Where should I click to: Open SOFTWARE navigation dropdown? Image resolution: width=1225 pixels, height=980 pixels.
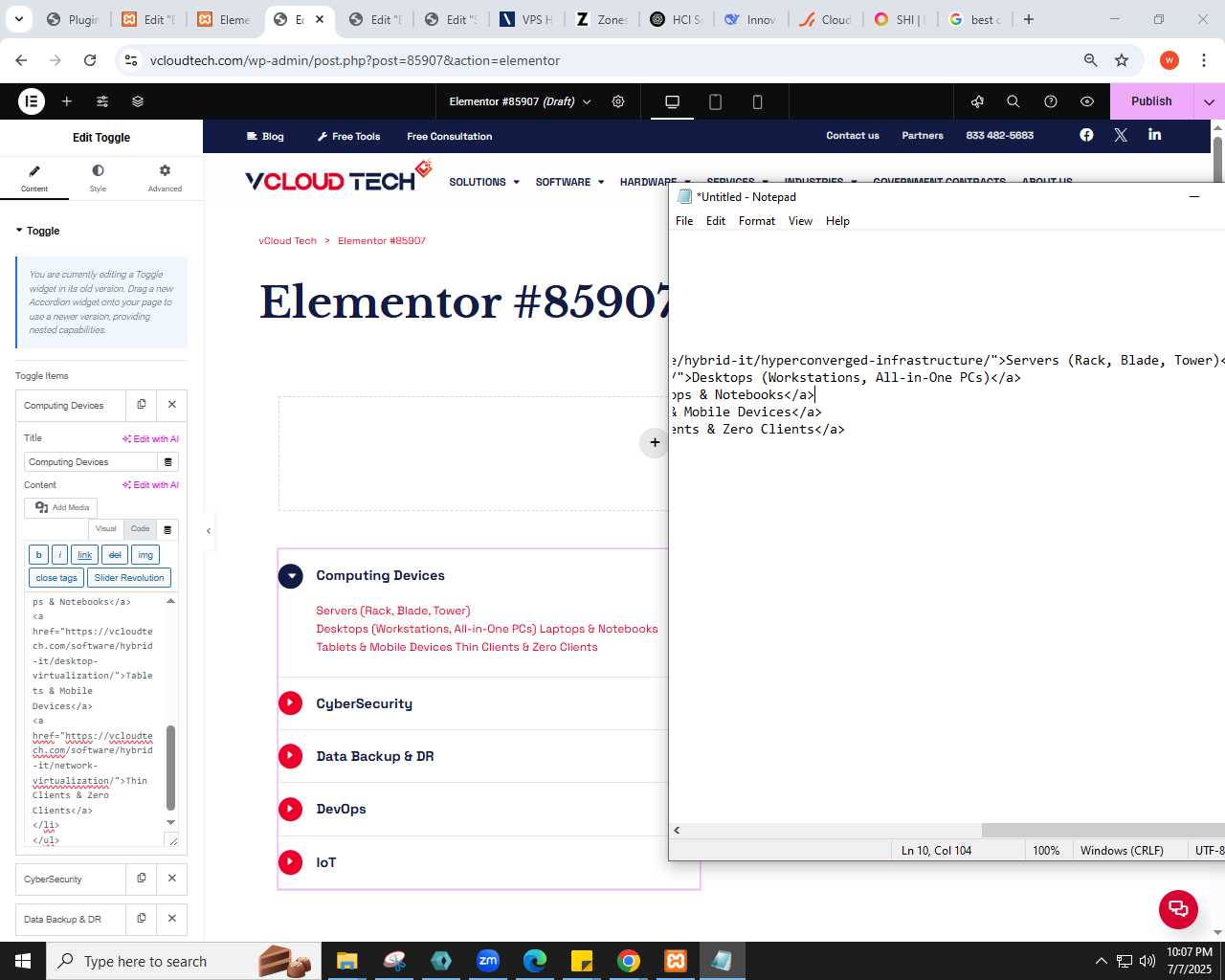569,182
